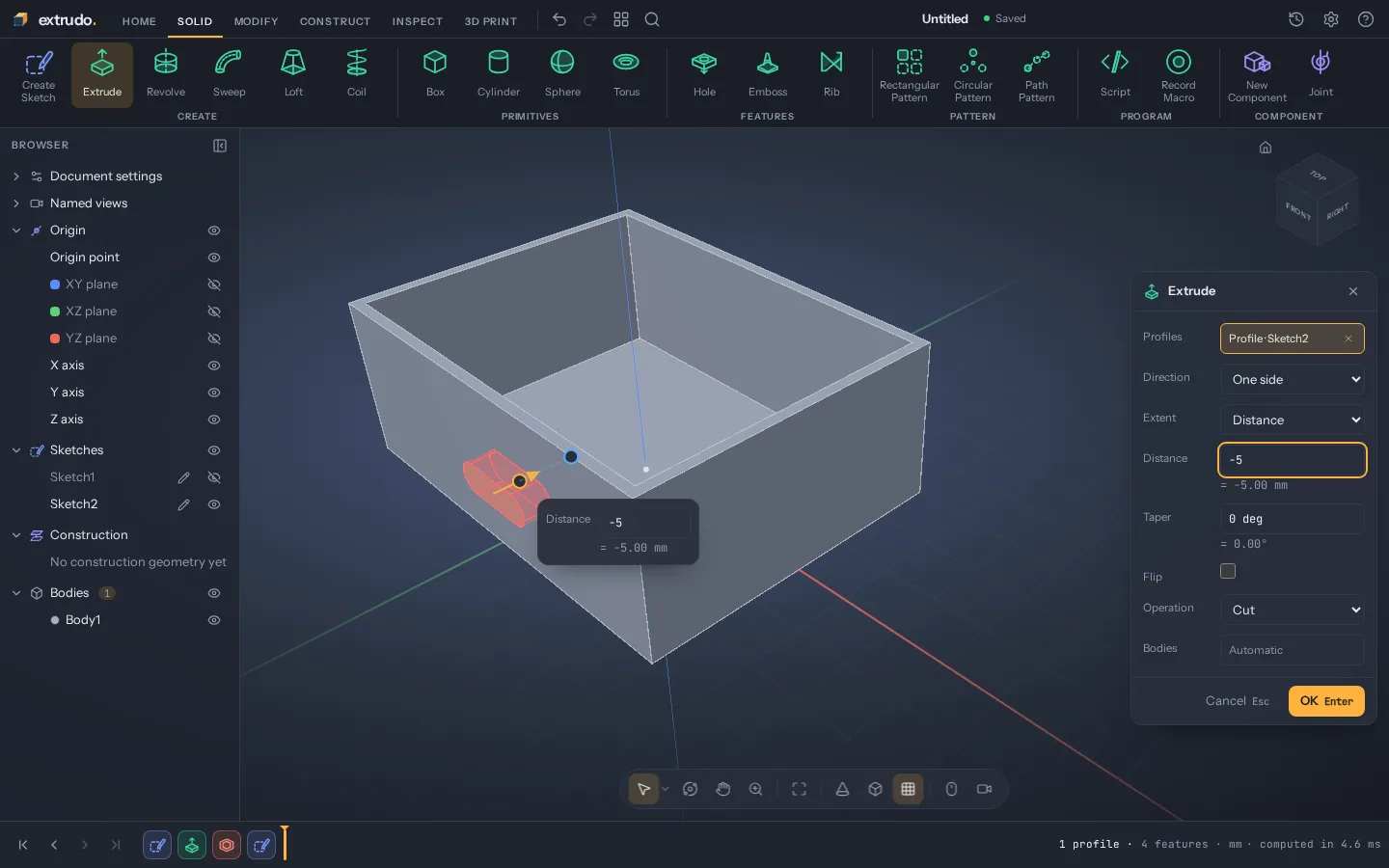Show the hidden YZ plane
Viewport: 1389px width, 868px height.
[x=214, y=339]
